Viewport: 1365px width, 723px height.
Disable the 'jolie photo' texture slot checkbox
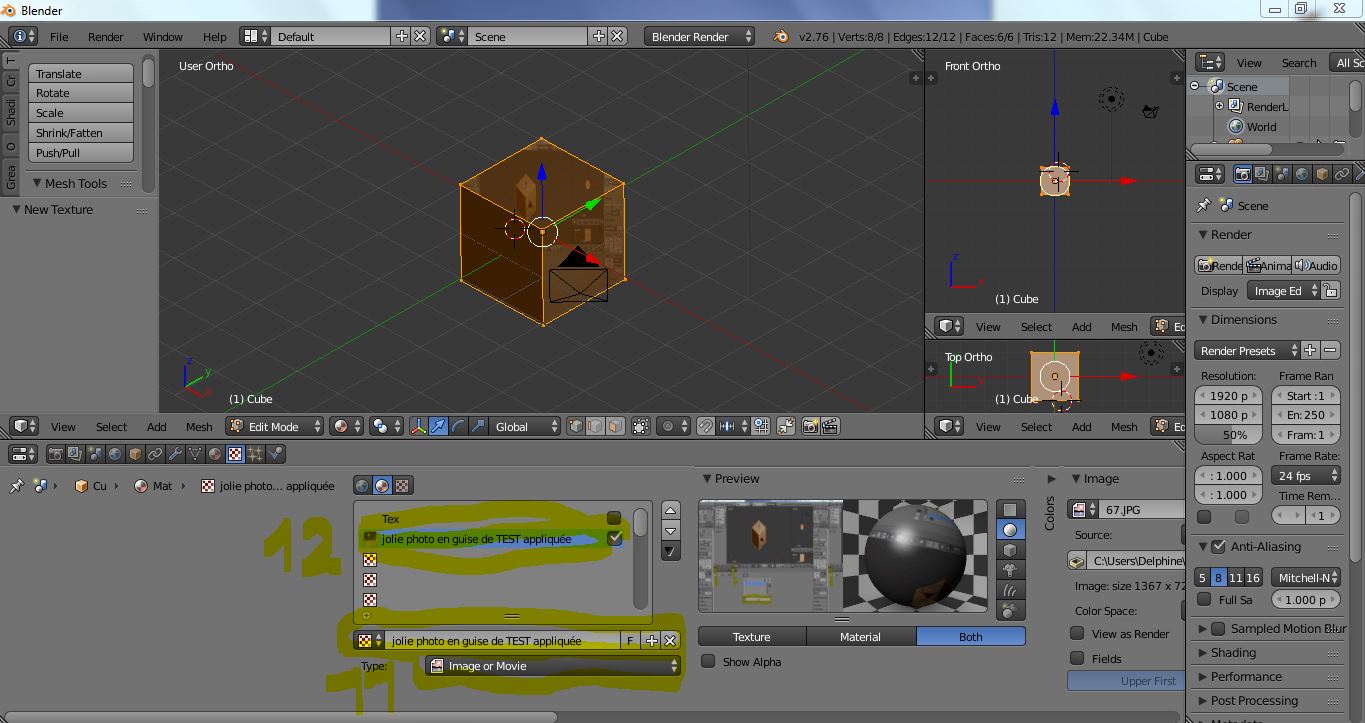[x=615, y=538]
